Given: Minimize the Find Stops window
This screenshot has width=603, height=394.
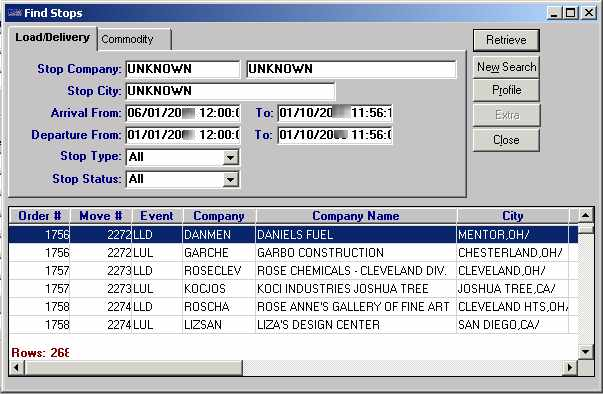Looking at the screenshot, I should tap(554, 13).
